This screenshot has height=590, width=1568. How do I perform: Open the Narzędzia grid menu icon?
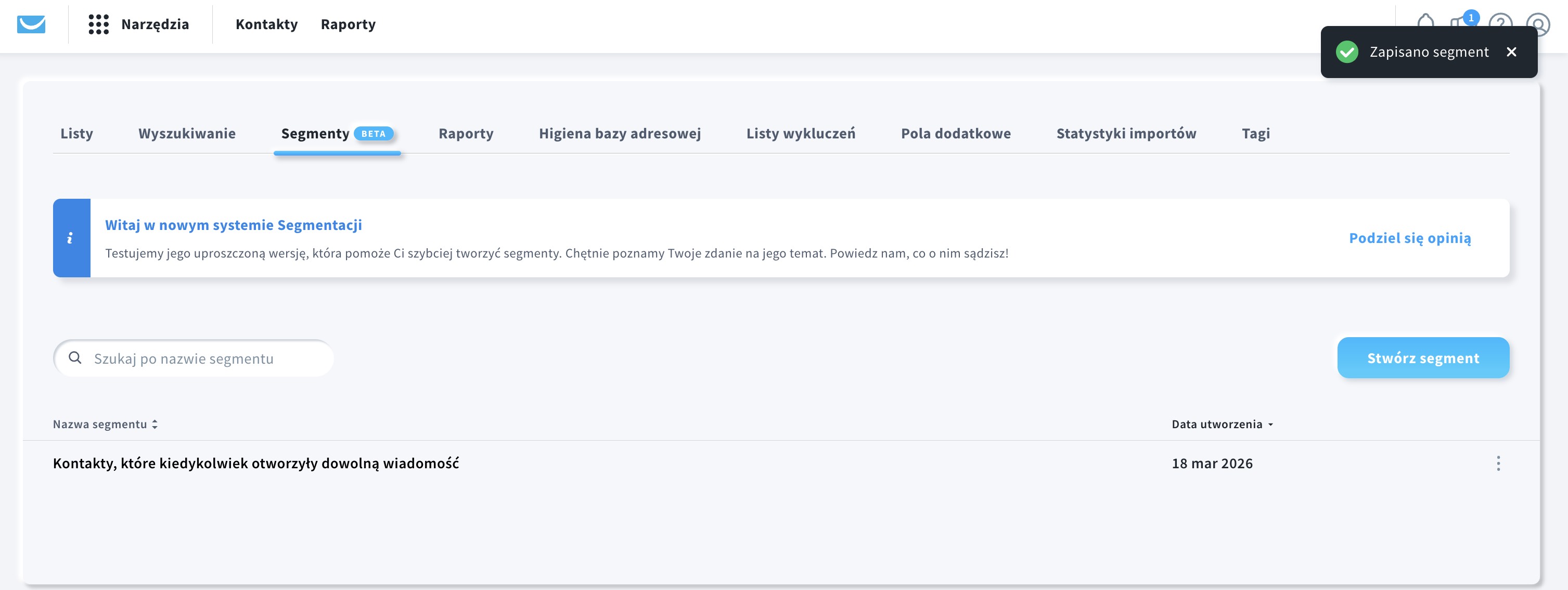point(99,24)
